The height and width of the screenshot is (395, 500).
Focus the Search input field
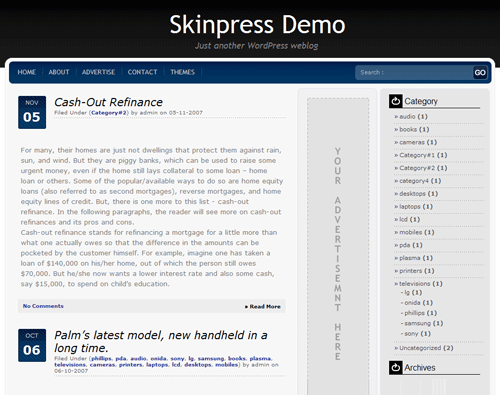[x=414, y=72]
